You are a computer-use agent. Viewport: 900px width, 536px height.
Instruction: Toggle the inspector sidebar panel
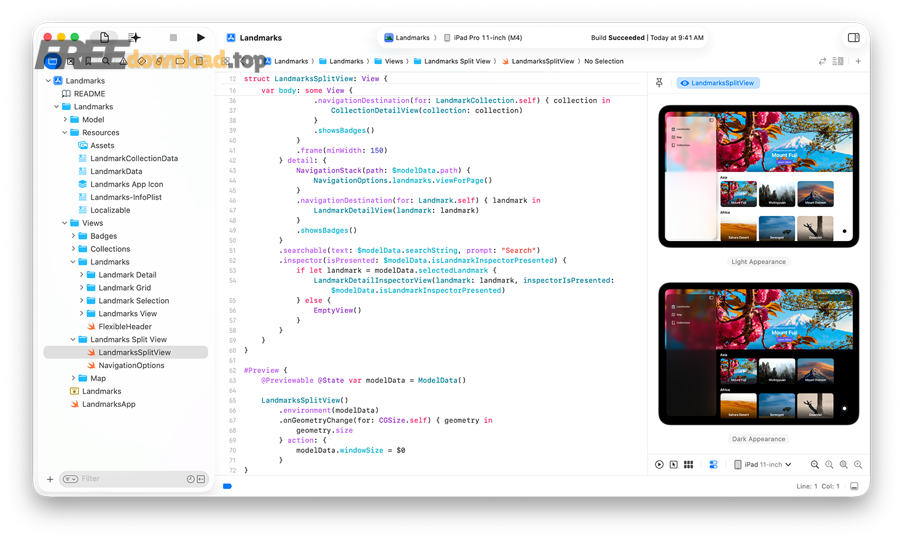[x=854, y=37]
